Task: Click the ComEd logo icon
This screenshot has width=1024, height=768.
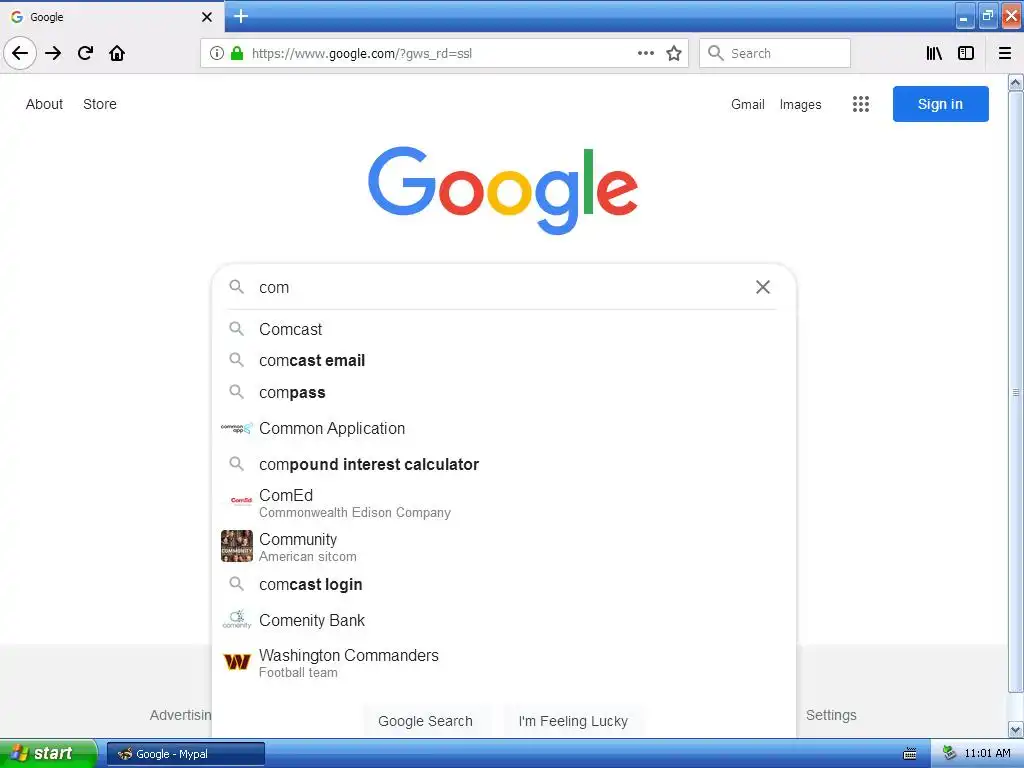Action: coord(241,501)
